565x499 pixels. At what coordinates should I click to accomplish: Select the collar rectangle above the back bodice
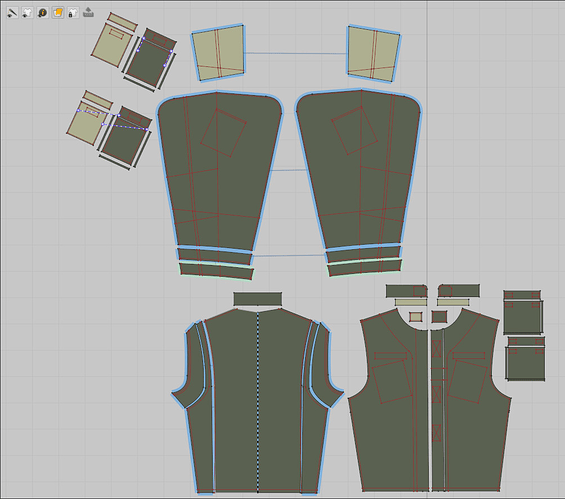pyautogui.click(x=258, y=299)
